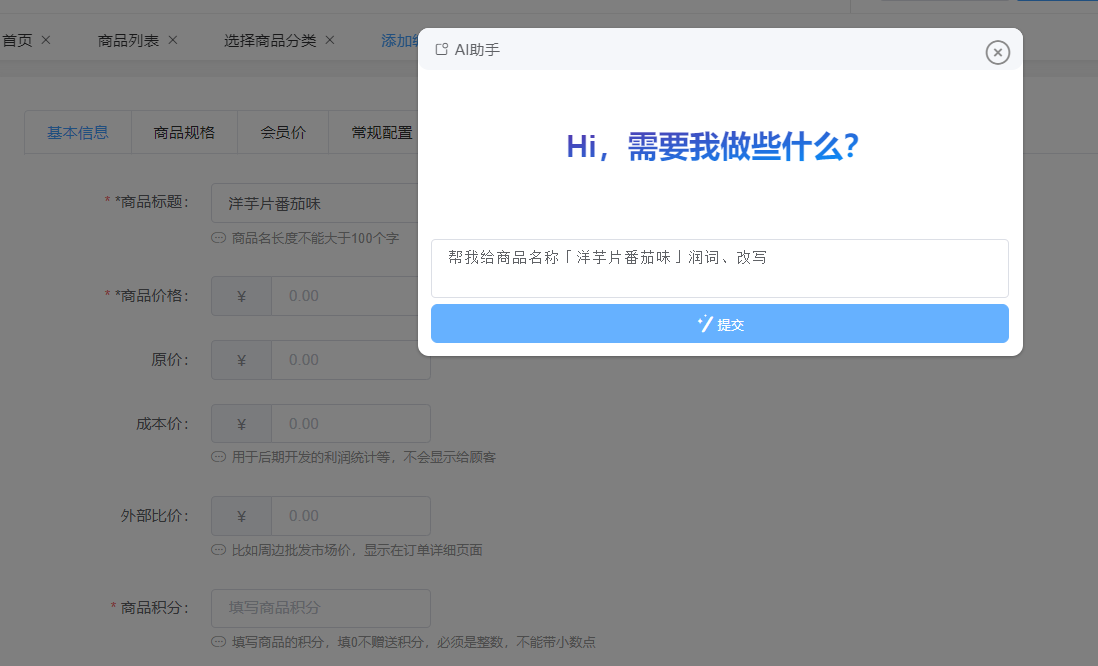Switch to the 首页 tab
This screenshot has width=1098, height=666.
pyautogui.click(x=17, y=41)
